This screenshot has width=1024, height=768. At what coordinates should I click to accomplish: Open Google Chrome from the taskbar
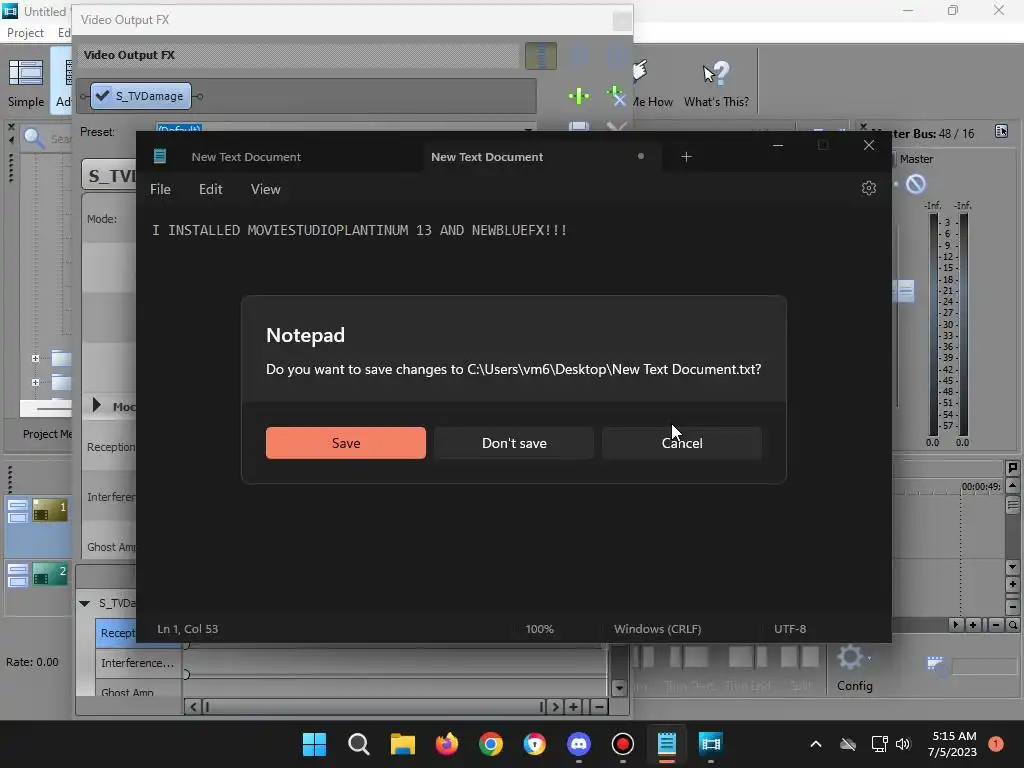point(490,744)
